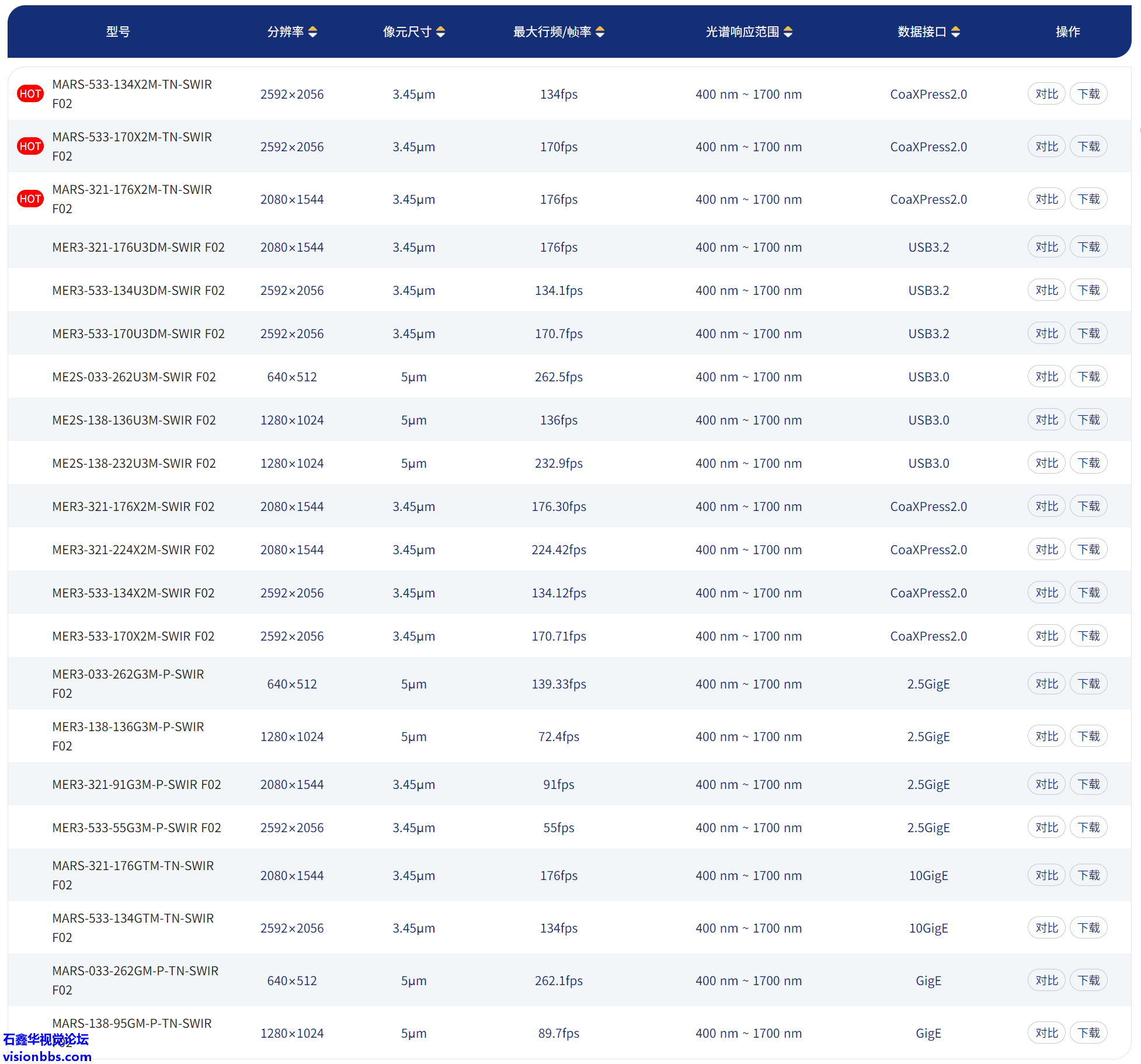Toggle sort on 最大行频/帧率 header
Viewport: 1141px width, 1064px height.
click(x=600, y=32)
